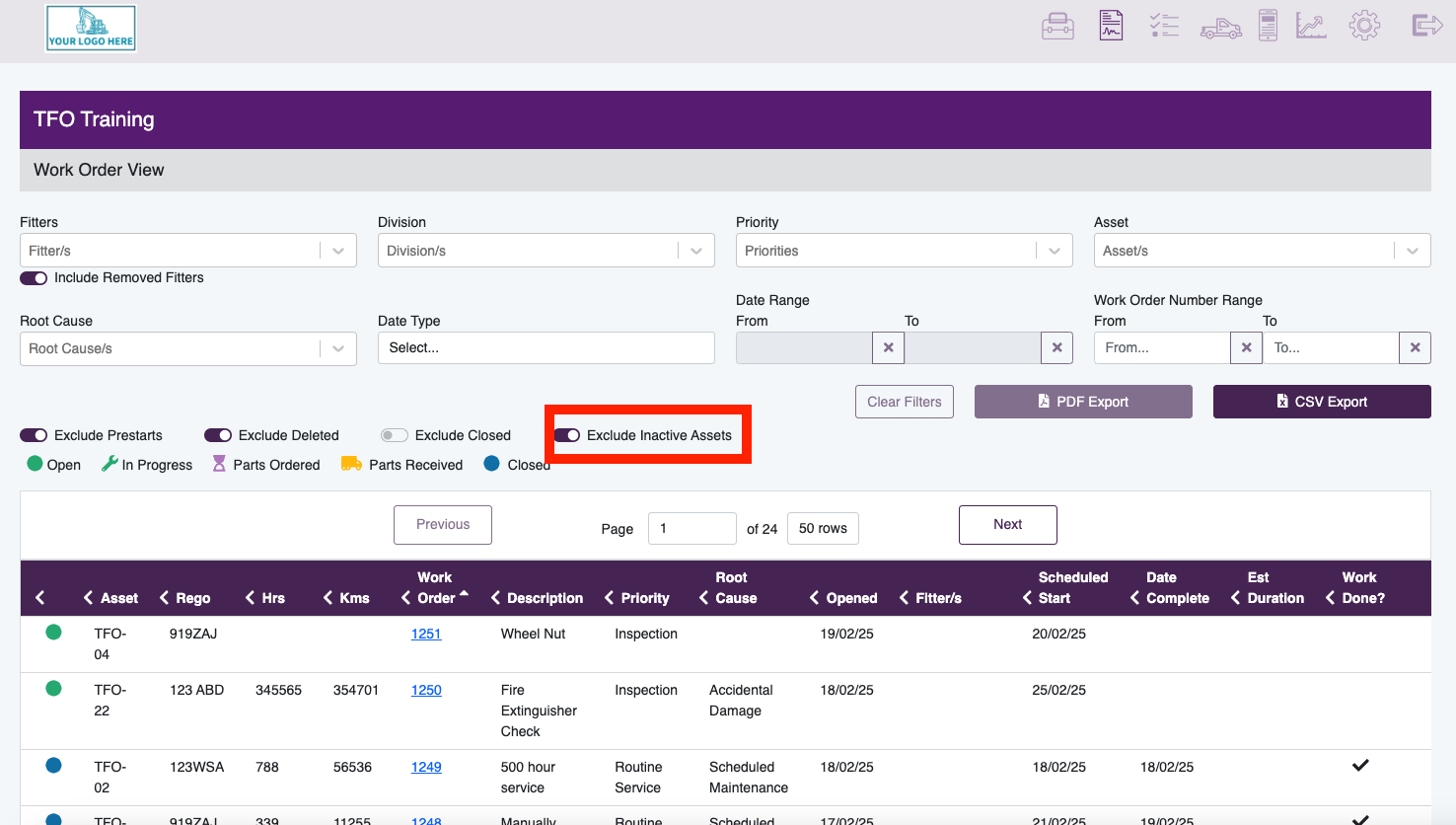Clear the Date Range To field
This screenshot has height=825, width=1456.
pos(1057,347)
